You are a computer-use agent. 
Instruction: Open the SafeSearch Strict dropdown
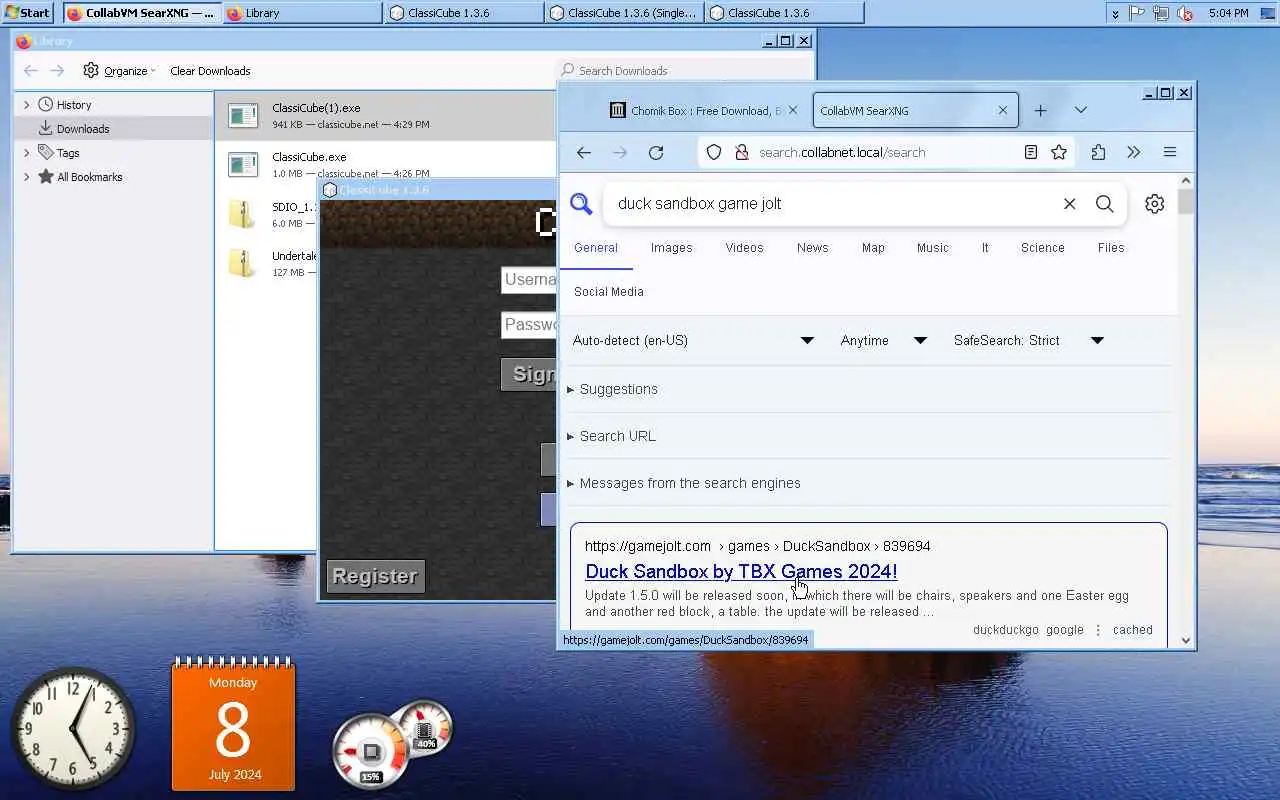1028,340
